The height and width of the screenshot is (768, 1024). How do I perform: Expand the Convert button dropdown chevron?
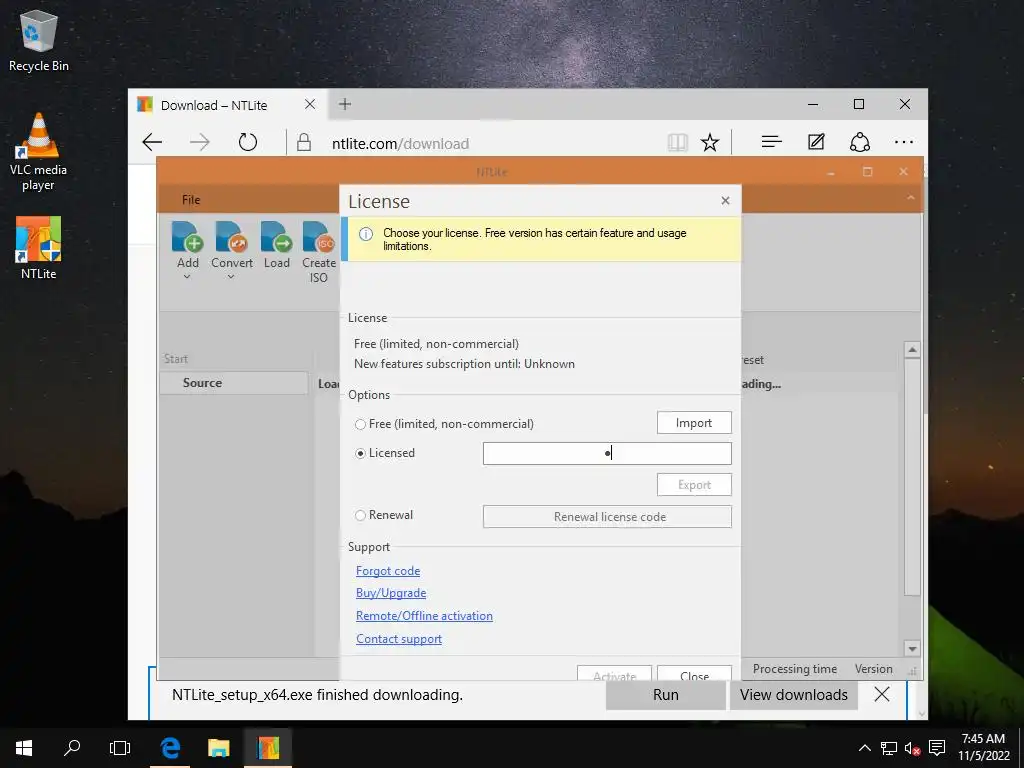[231, 277]
